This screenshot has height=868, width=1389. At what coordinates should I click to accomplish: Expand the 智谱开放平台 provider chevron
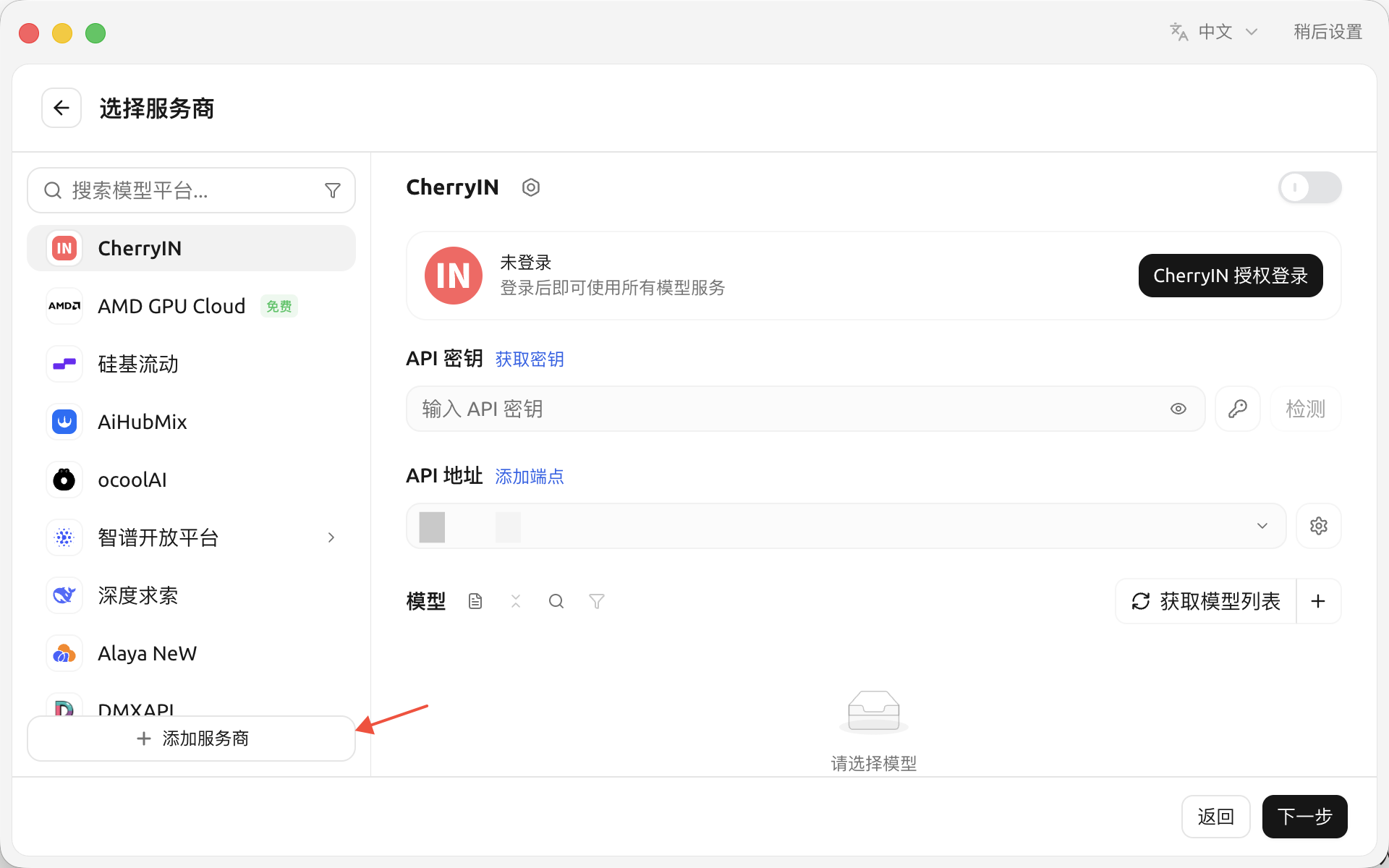[331, 537]
